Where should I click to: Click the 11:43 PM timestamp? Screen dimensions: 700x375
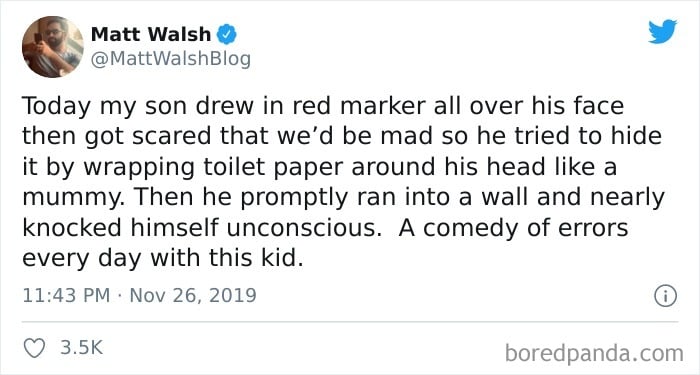click(x=66, y=296)
